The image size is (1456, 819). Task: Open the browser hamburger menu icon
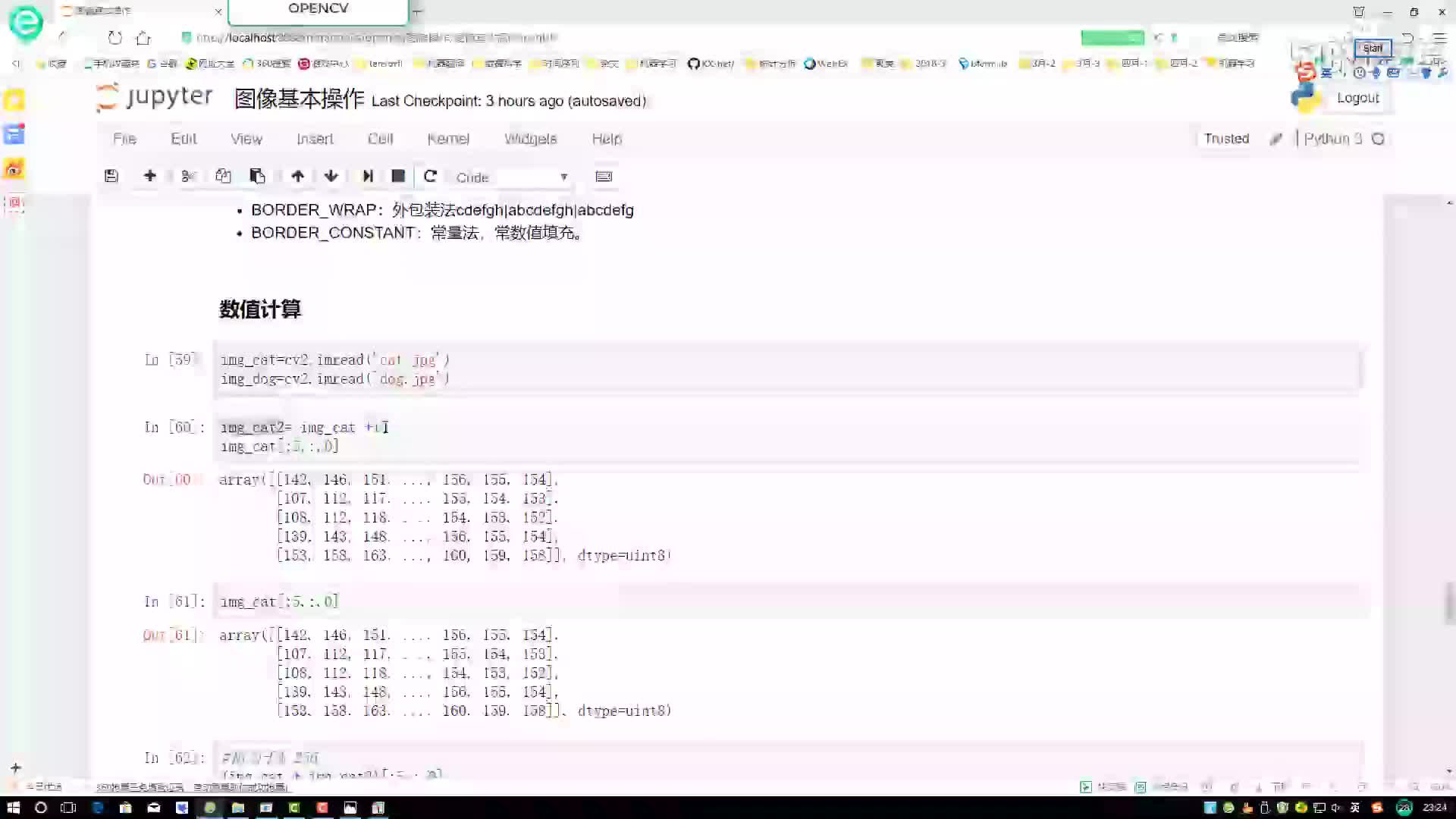point(1439,37)
